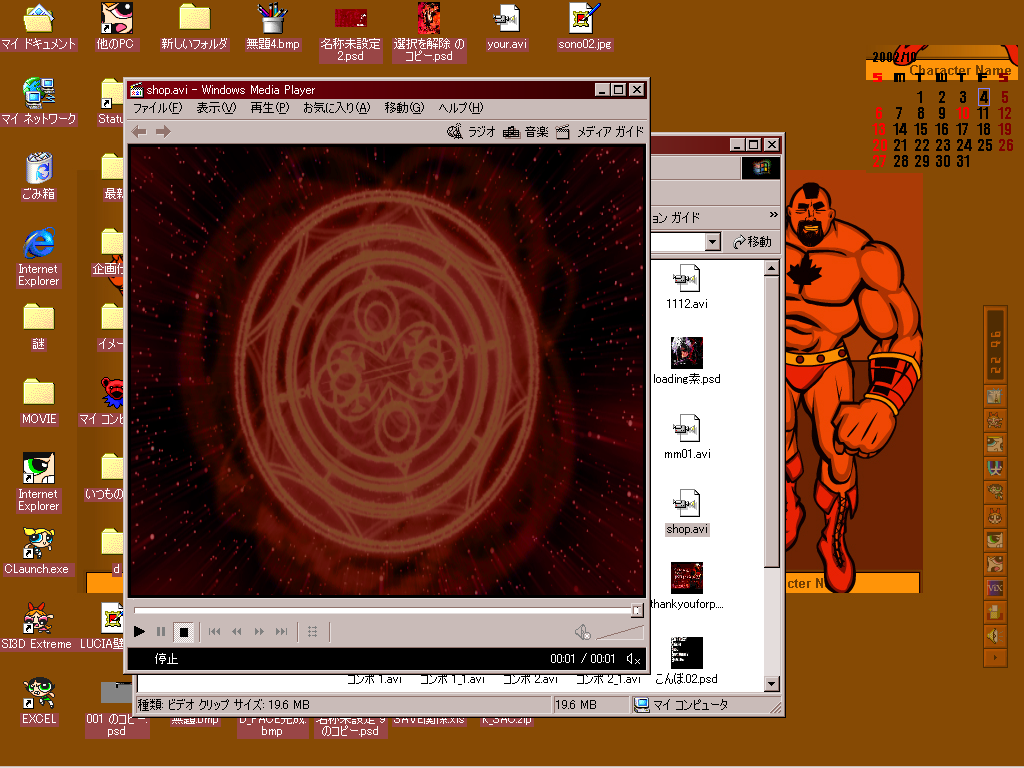Launch the CLaunch.exe desktop shortcut
This screenshot has width=1024, height=768.
(x=37, y=552)
